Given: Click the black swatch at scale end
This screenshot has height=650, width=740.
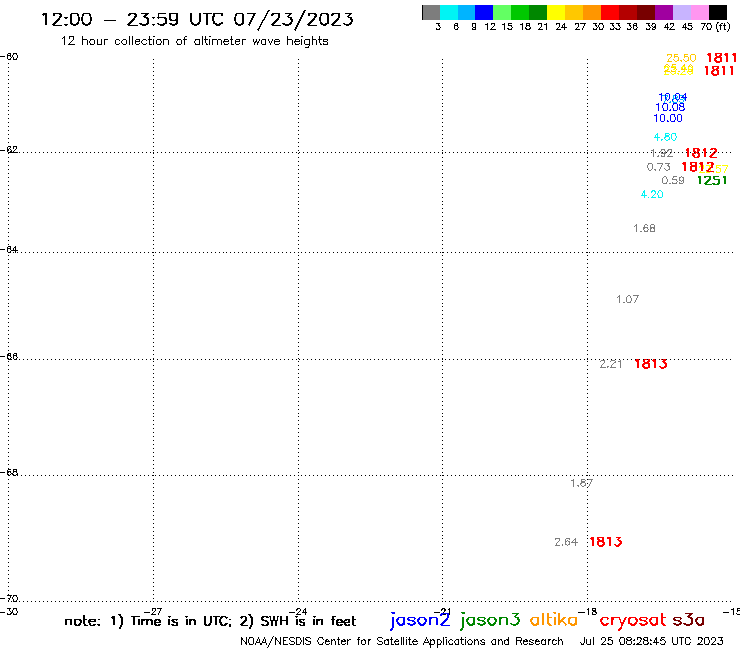Looking at the screenshot, I should (718, 12).
